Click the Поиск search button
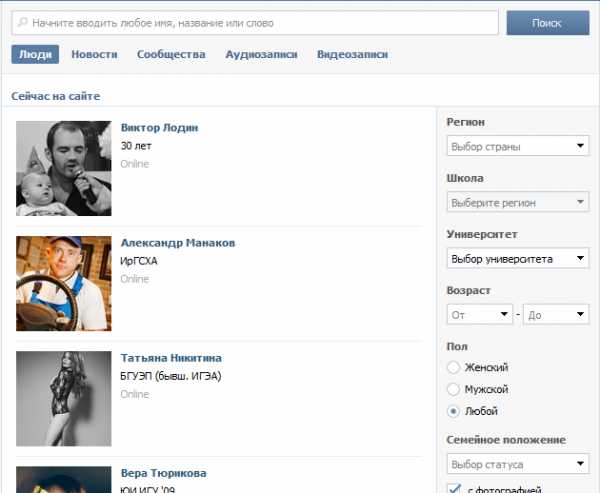The image size is (600, 493). (548, 23)
